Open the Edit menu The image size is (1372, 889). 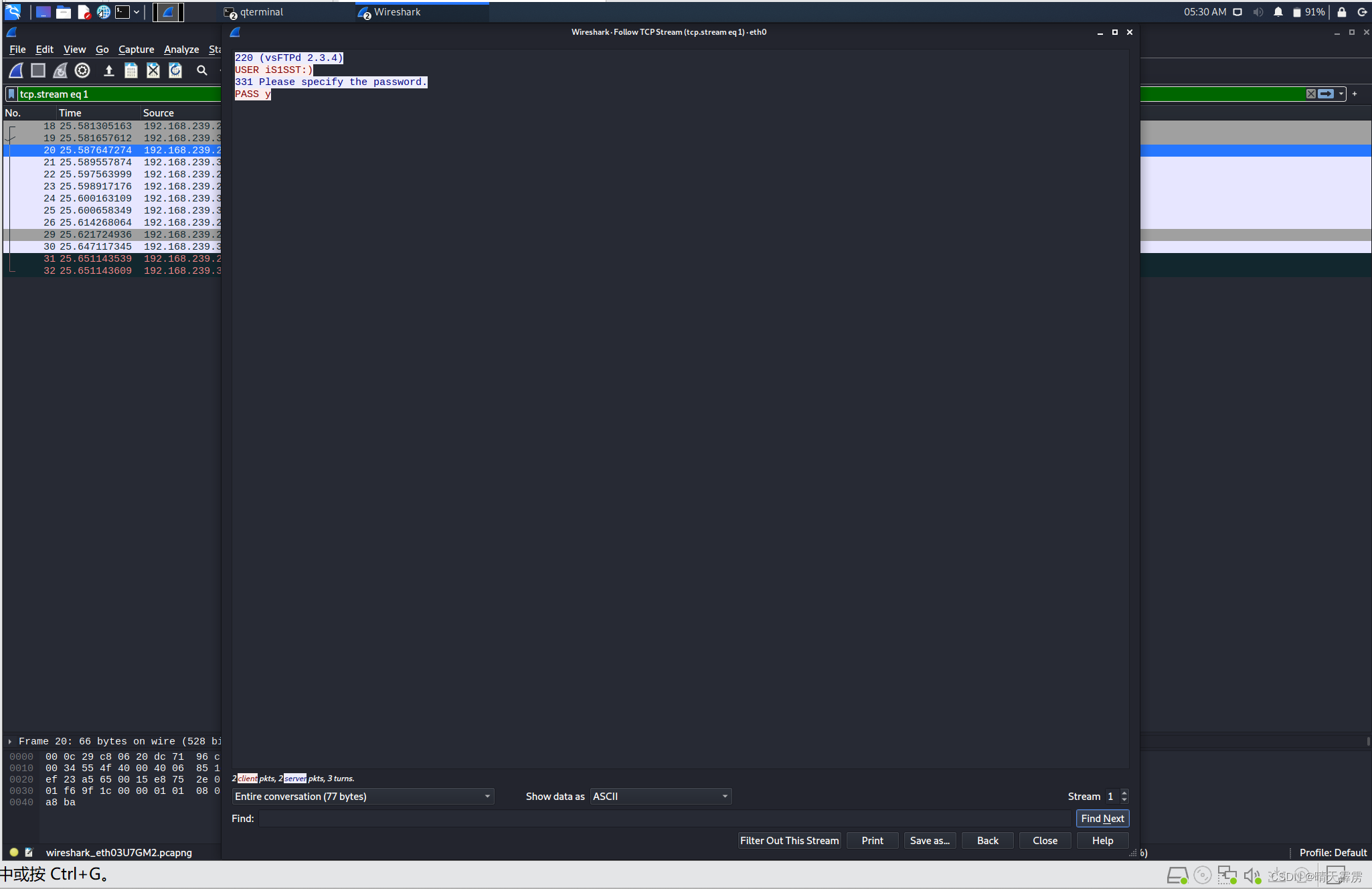pos(44,50)
